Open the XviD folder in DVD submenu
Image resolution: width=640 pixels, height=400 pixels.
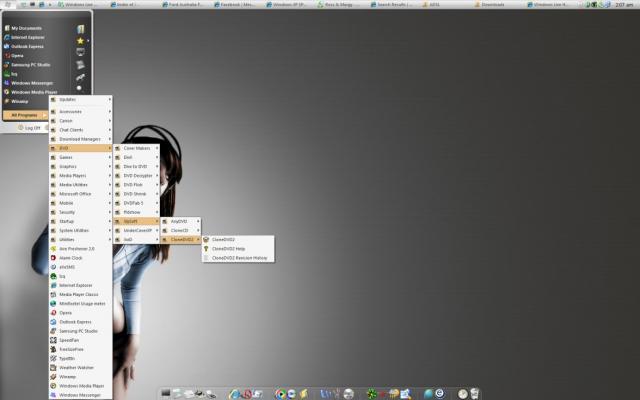coord(136,240)
